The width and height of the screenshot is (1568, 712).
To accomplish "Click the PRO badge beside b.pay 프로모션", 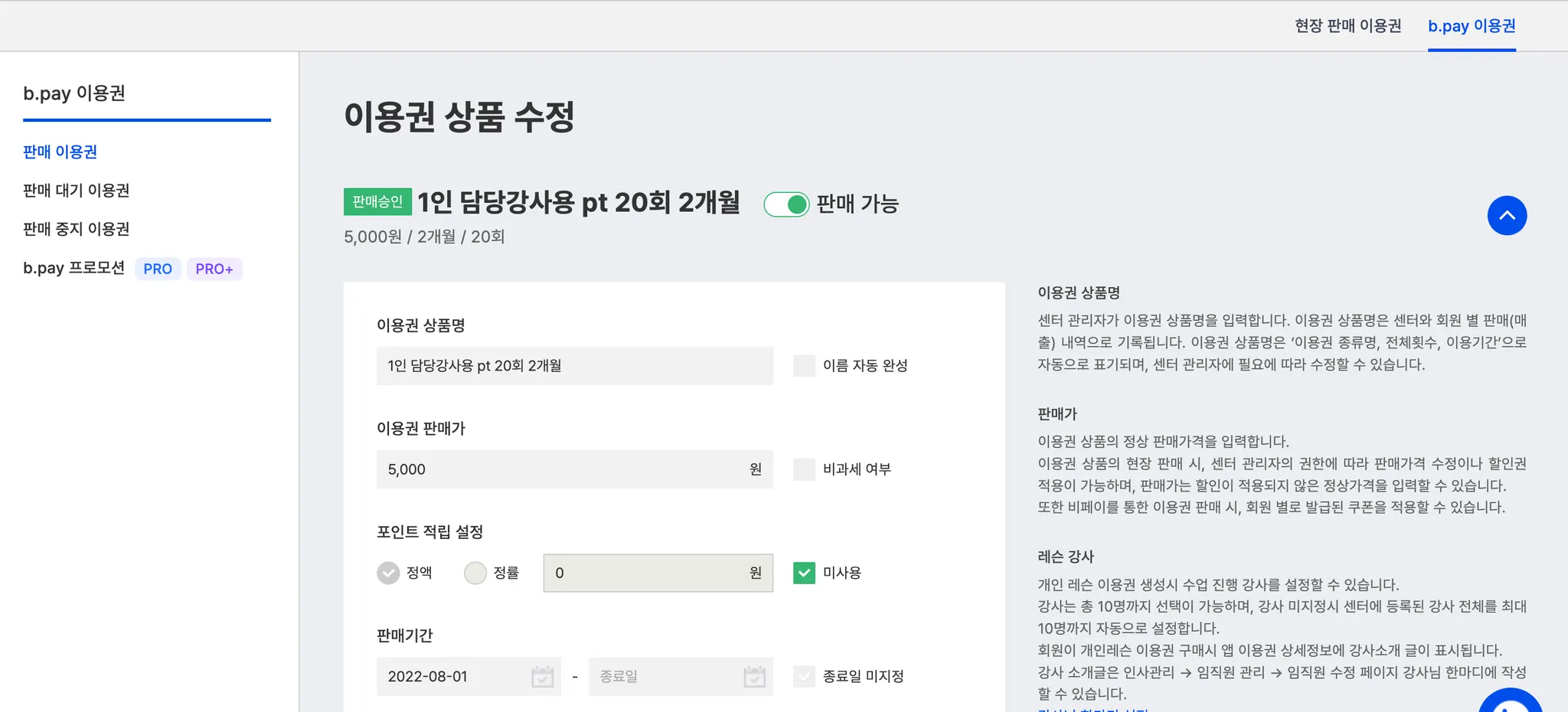I will tap(158, 269).
